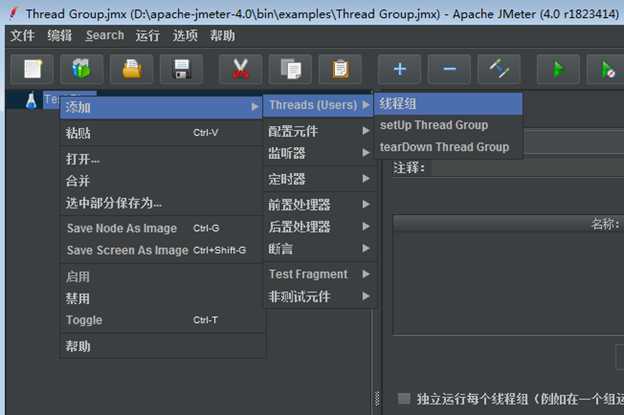Expand 前置处理器 submenu
This screenshot has height=415, width=624.
pyautogui.click(x=319, y=205)
